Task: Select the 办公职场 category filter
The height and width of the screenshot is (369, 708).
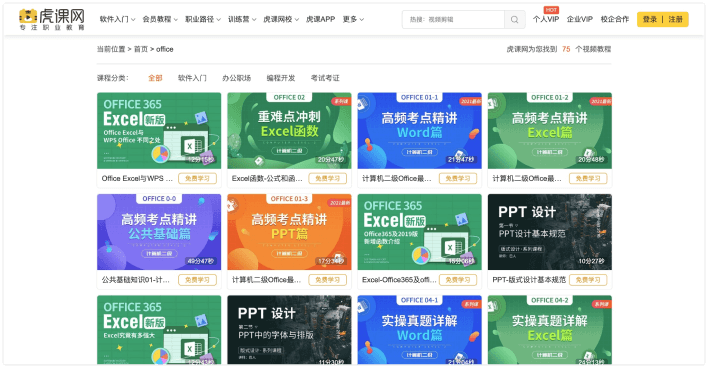Action: pos(237,78)
